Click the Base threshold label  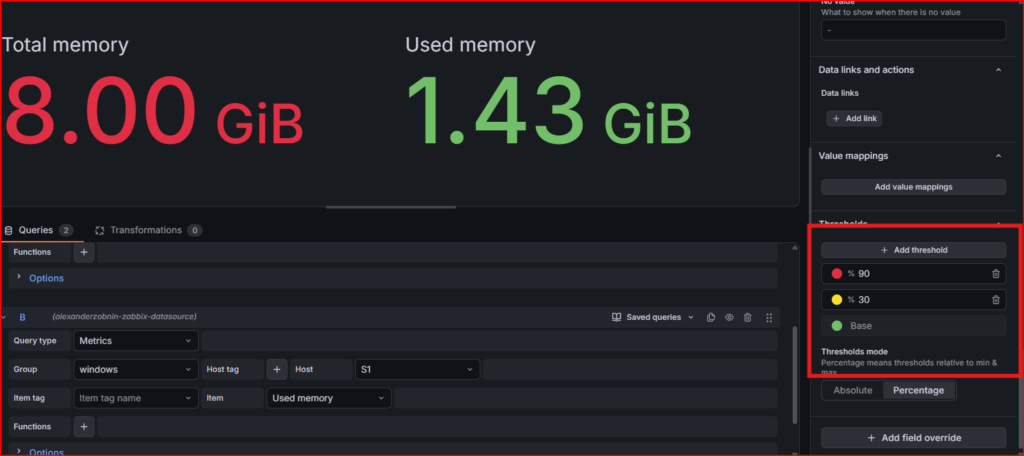pos(861,325)
